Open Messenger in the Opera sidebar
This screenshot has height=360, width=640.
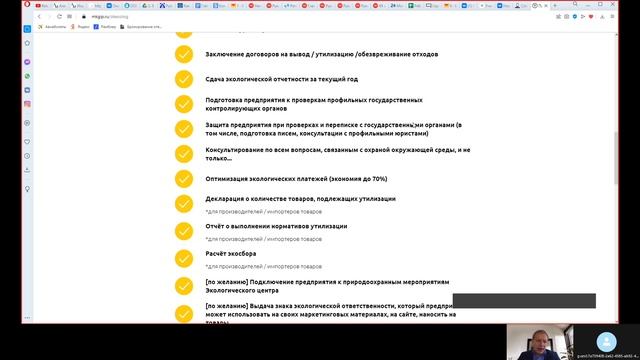click(27, 62)
